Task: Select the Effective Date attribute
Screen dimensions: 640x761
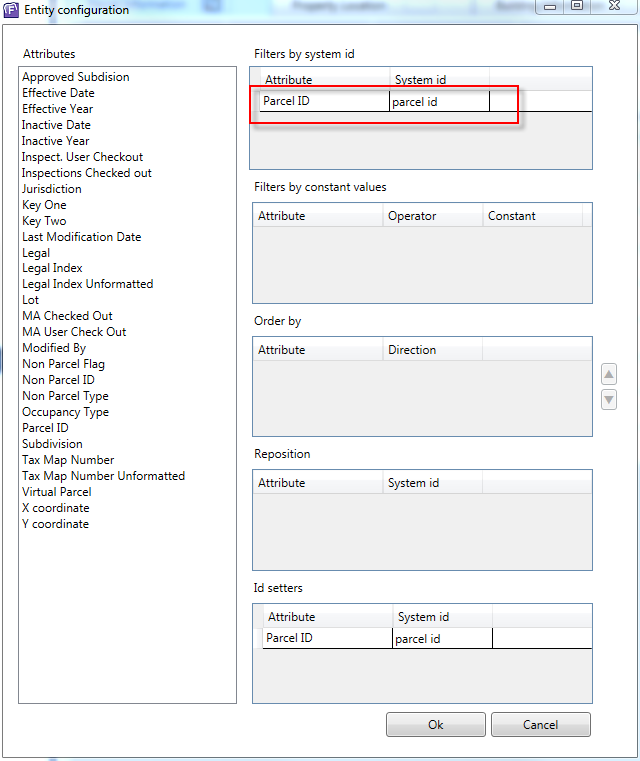Action: (x=58, y=93)
